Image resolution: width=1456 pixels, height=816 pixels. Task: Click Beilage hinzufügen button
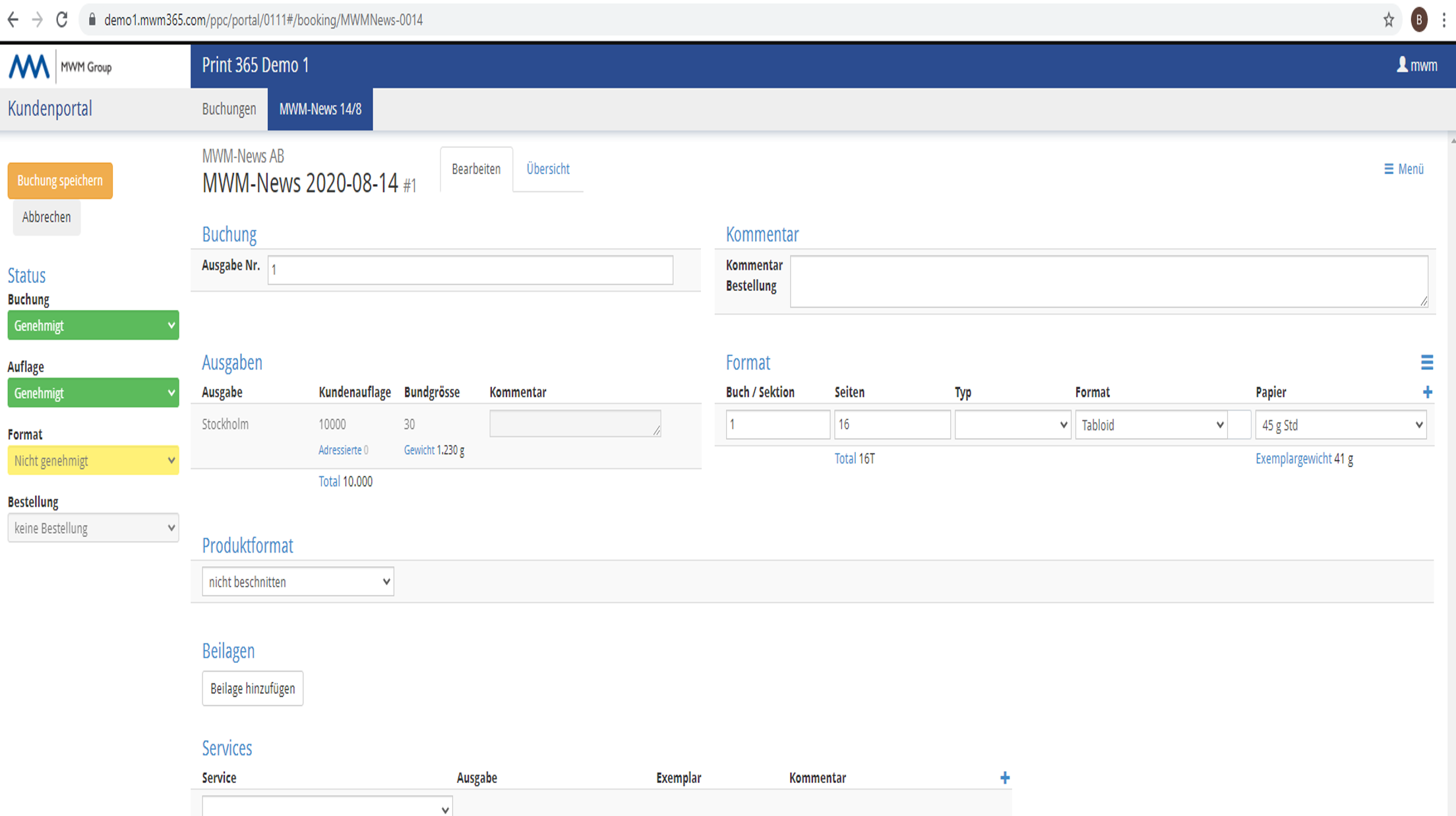[253, 689]
